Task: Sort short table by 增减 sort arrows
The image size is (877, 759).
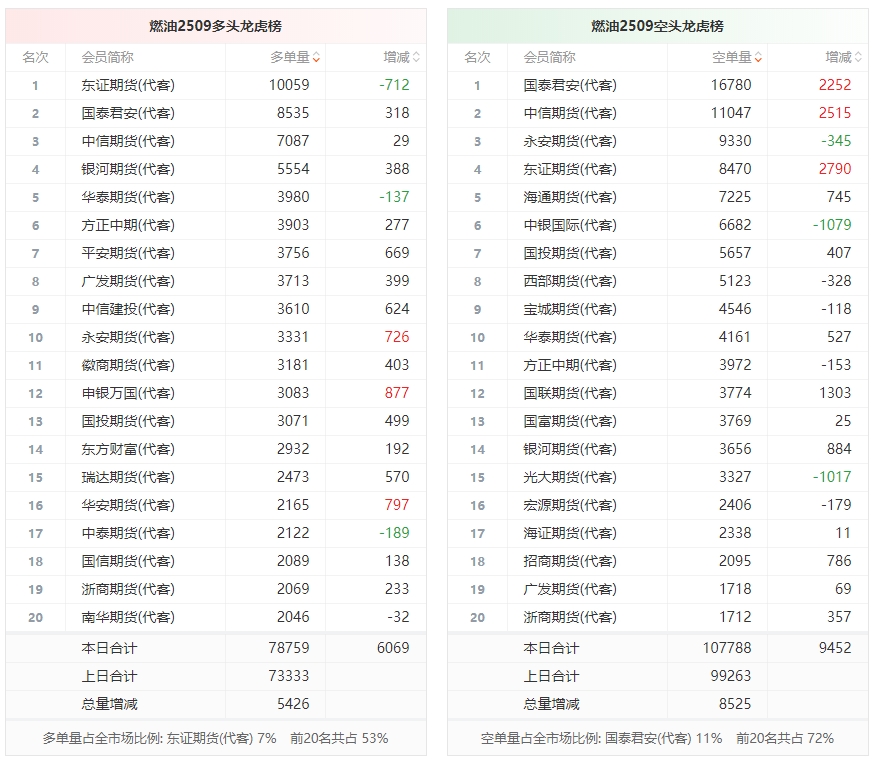Action: click(x=859, y=57)
